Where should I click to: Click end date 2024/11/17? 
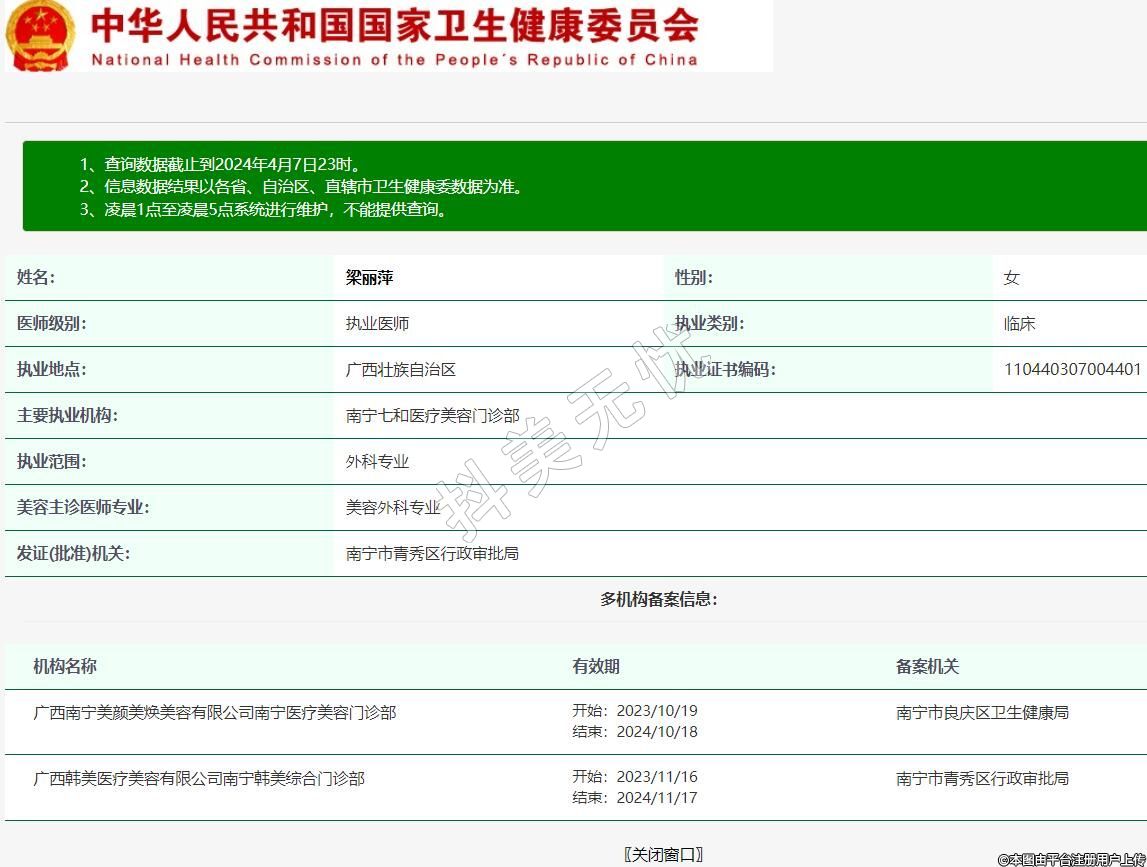coord(656,798)
